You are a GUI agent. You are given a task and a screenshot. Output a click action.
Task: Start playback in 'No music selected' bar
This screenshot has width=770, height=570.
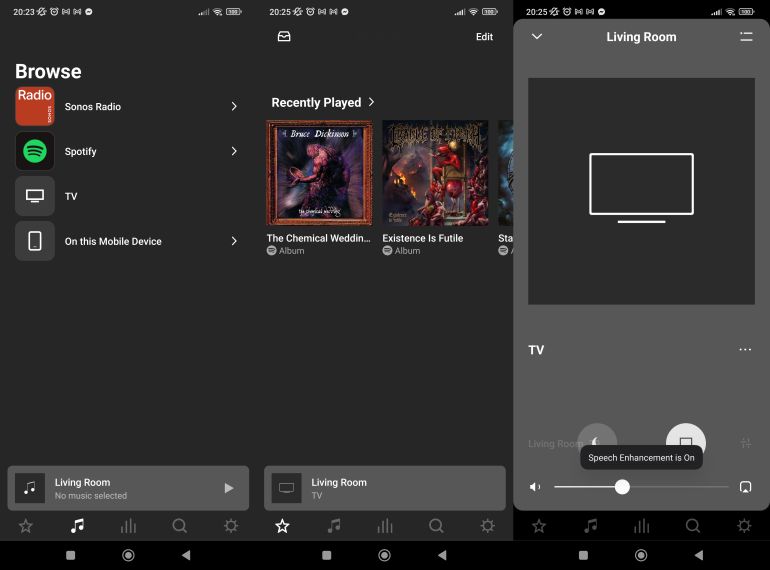(228, 488)
